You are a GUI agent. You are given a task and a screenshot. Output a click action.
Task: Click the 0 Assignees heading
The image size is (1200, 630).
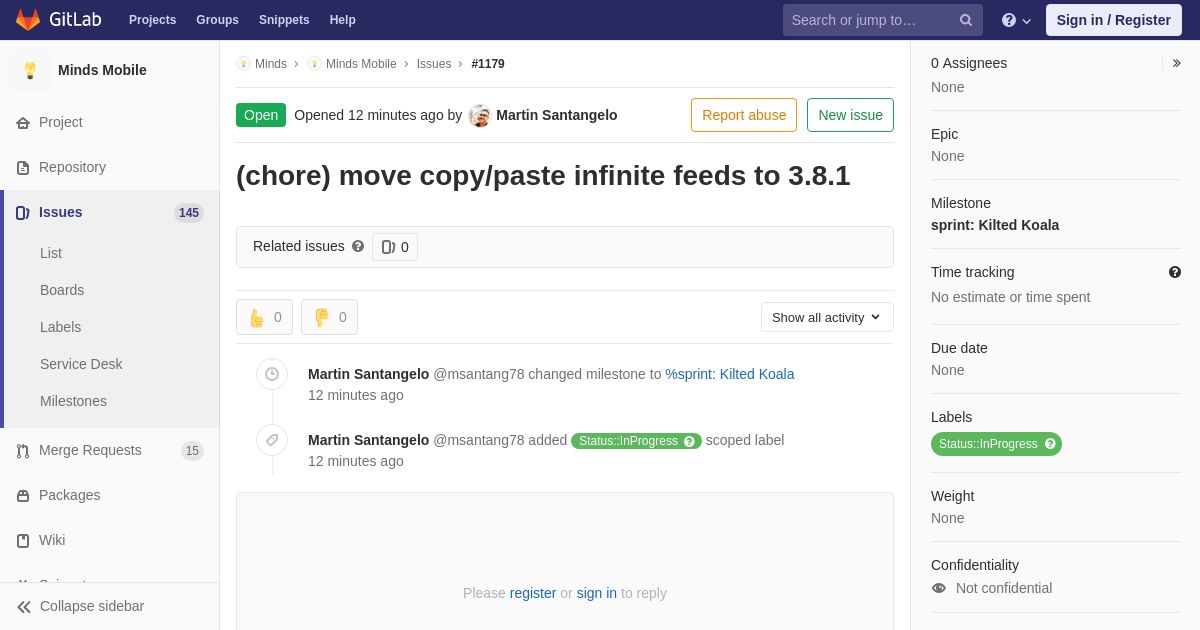969,63
